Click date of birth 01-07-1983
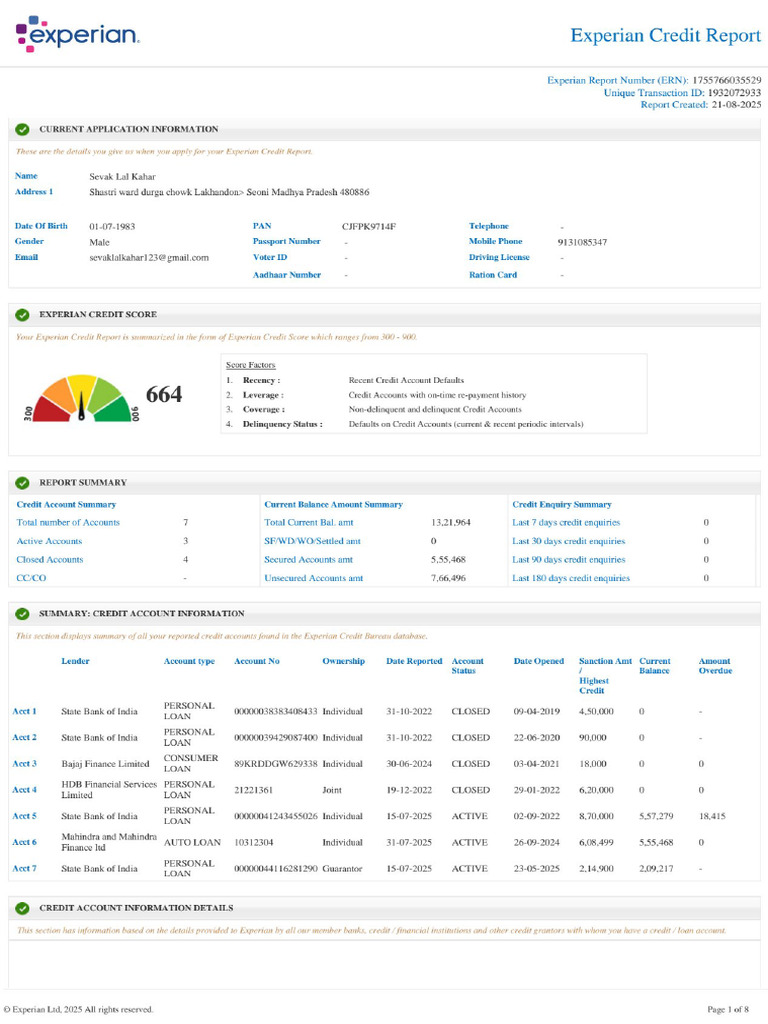768x1024 pixels. 112,227
